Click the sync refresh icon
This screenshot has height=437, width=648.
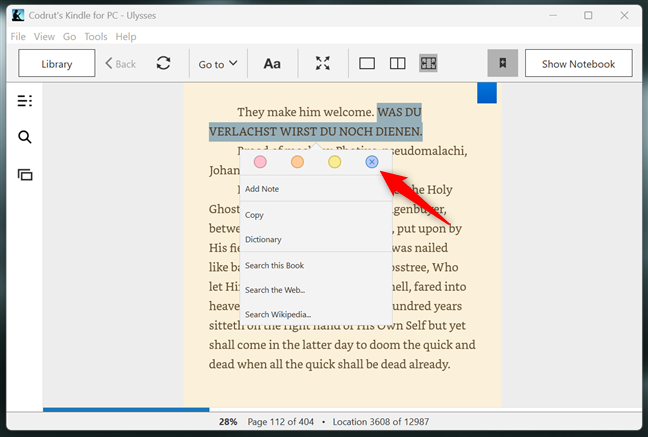pyautogui.click(x=163, y=64)
